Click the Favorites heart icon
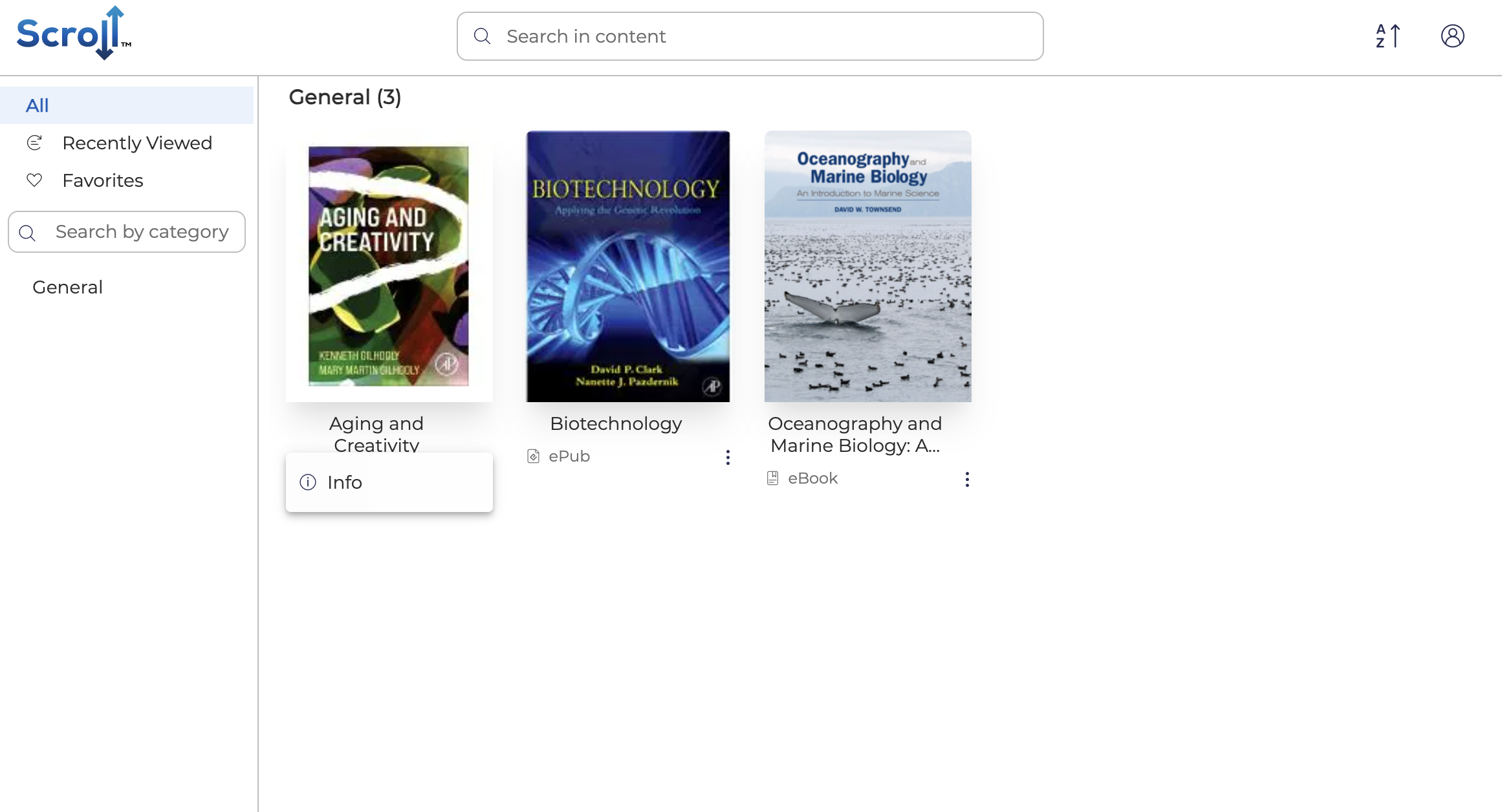The height and width of the screenshot is (812, 1502). (x=34, y=180)
